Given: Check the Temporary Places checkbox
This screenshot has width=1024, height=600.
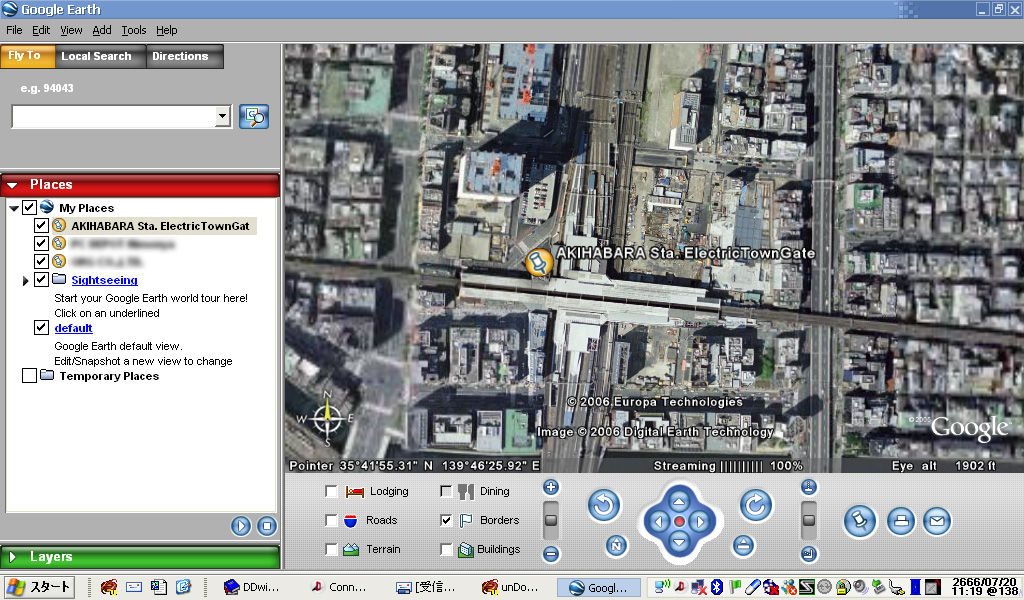Looking at the screenshot, I should [29, 375].
